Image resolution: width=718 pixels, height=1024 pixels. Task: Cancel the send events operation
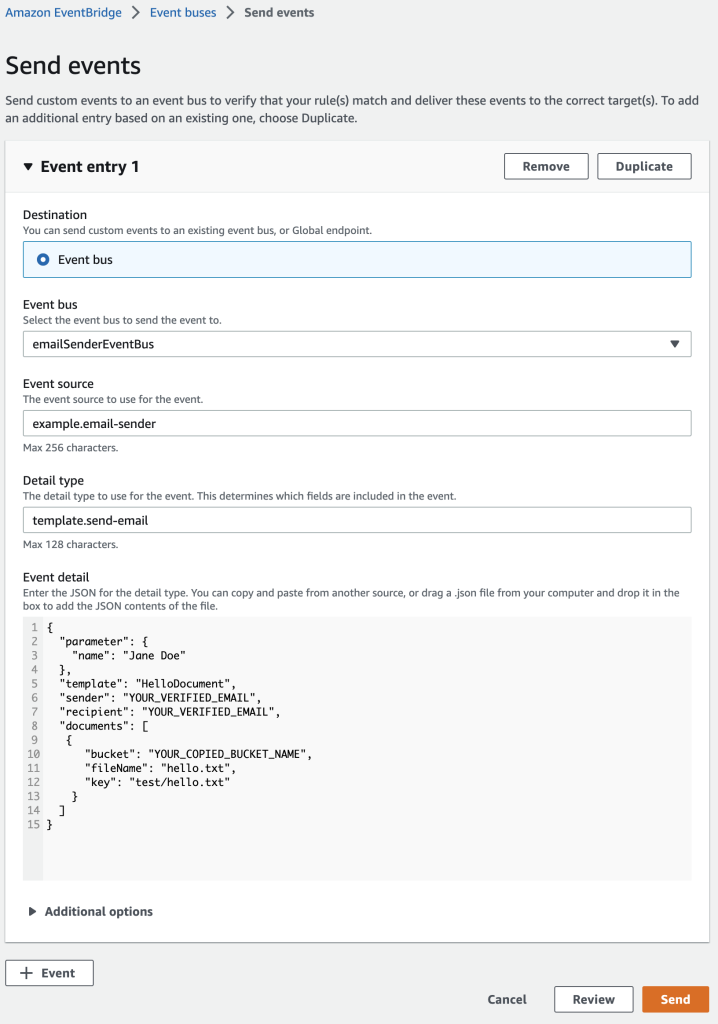pyautogui.click(x=507, y=998)
